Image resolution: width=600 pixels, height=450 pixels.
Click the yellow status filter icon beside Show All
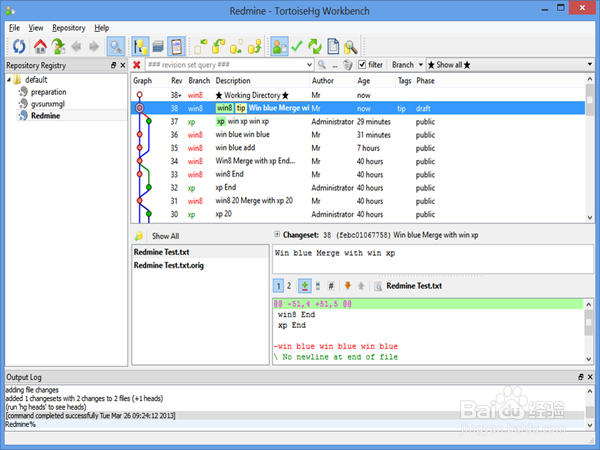click(139, 236)
